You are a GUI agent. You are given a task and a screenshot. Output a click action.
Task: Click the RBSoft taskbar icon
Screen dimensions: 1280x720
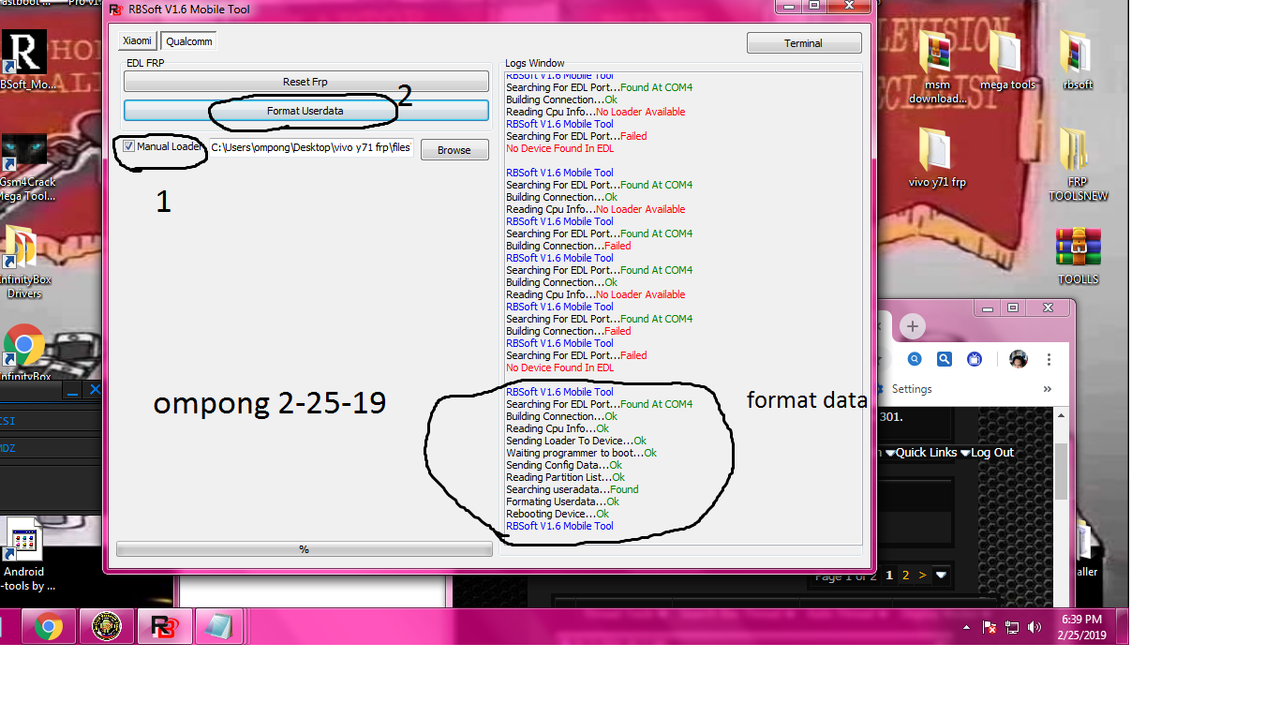164,627
